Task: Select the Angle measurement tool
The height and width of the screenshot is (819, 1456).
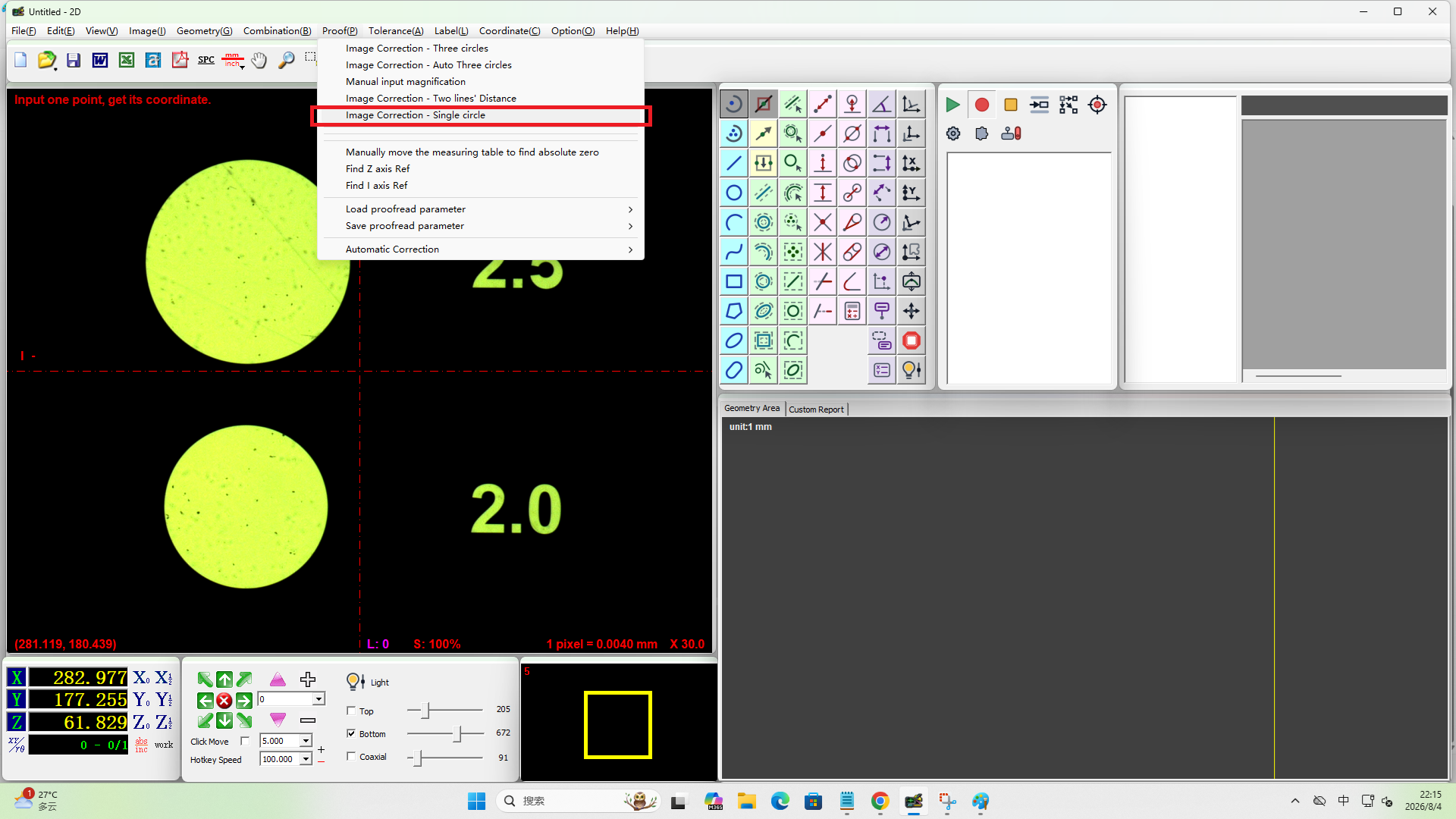Action: (881, 104)
